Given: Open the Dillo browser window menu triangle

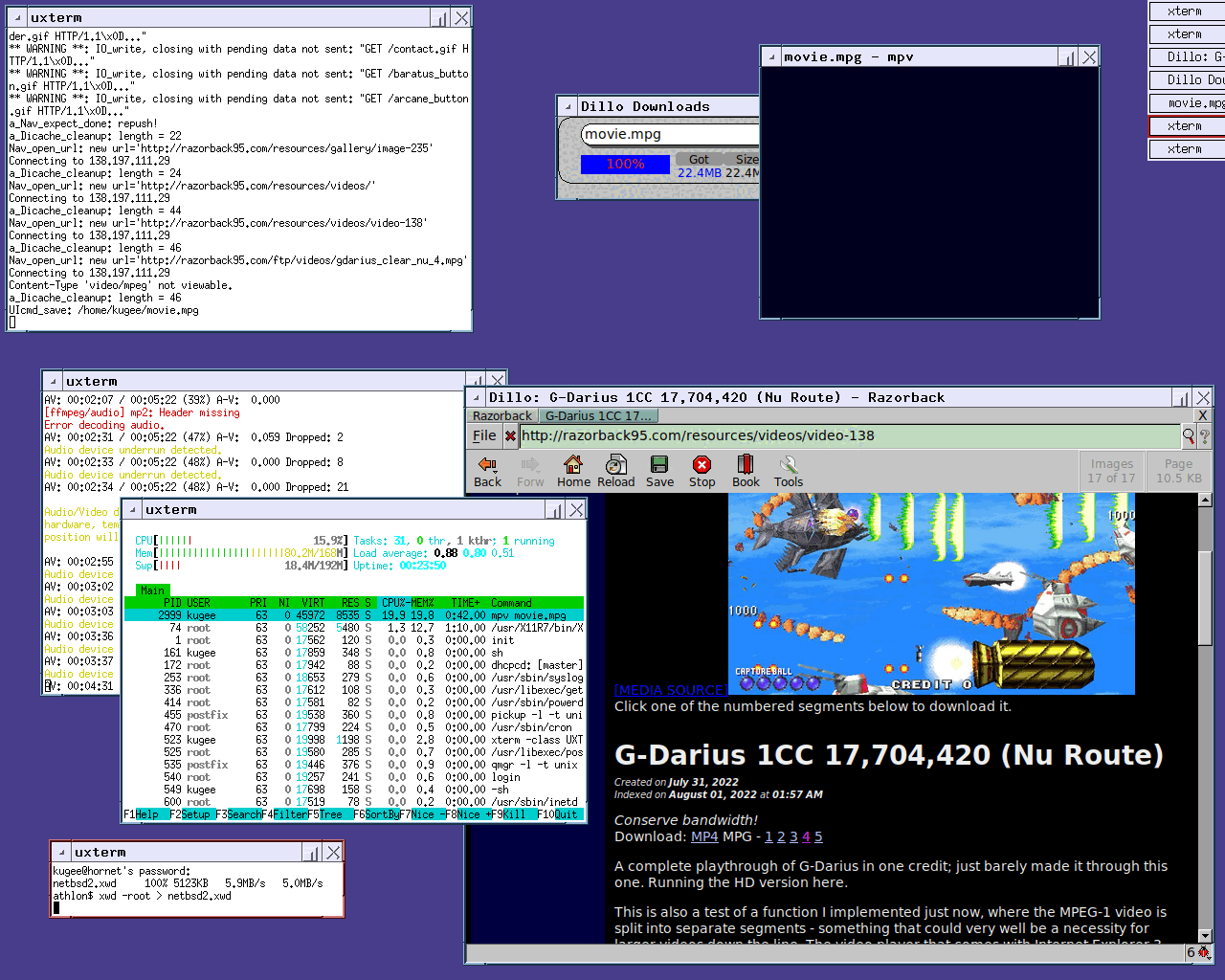Looking at the screenshot, I should tap(475, 398).
